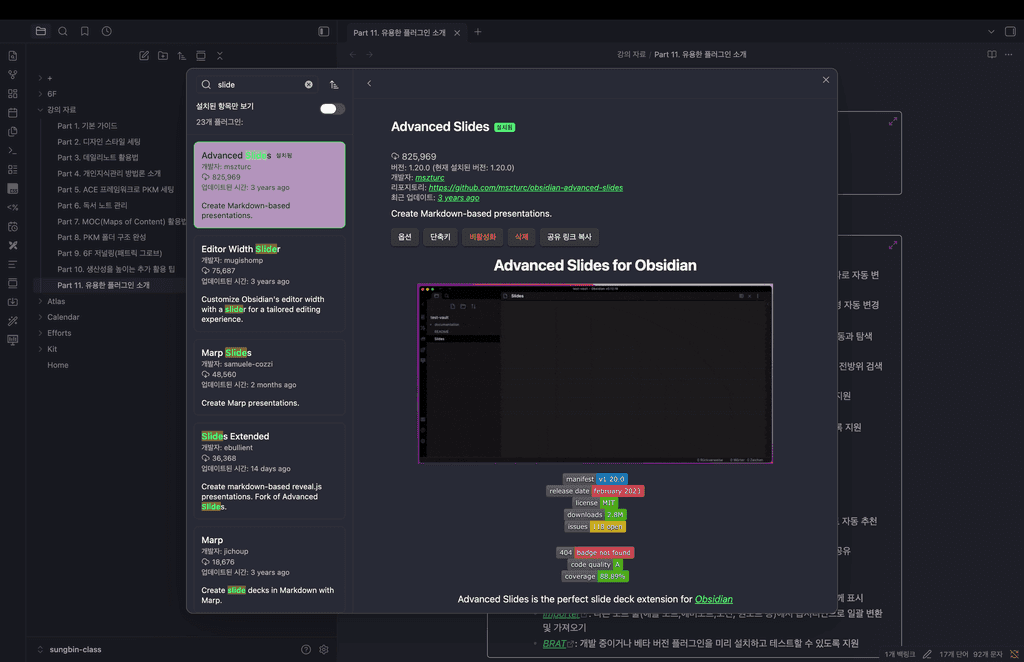Open the 'Obsidian' link in plugin description

(x=713, y=599)
